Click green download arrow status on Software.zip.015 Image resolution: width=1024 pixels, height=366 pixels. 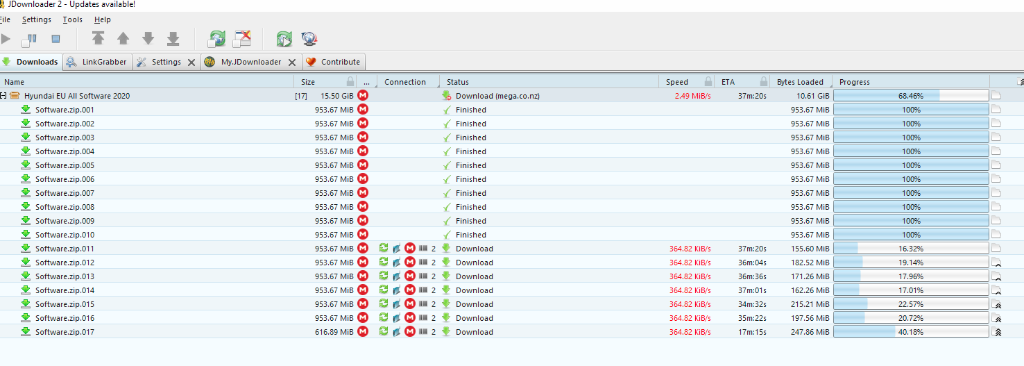[x=447, y=304]
